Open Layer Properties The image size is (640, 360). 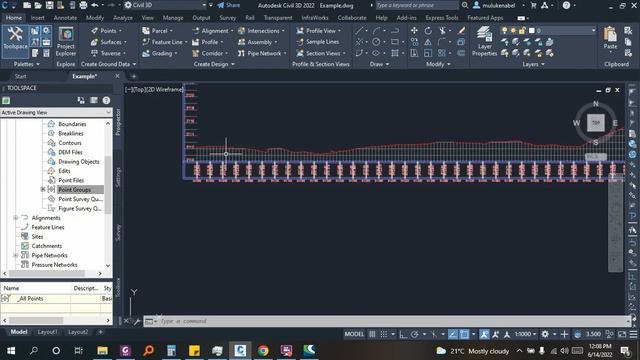pos(484,41)
